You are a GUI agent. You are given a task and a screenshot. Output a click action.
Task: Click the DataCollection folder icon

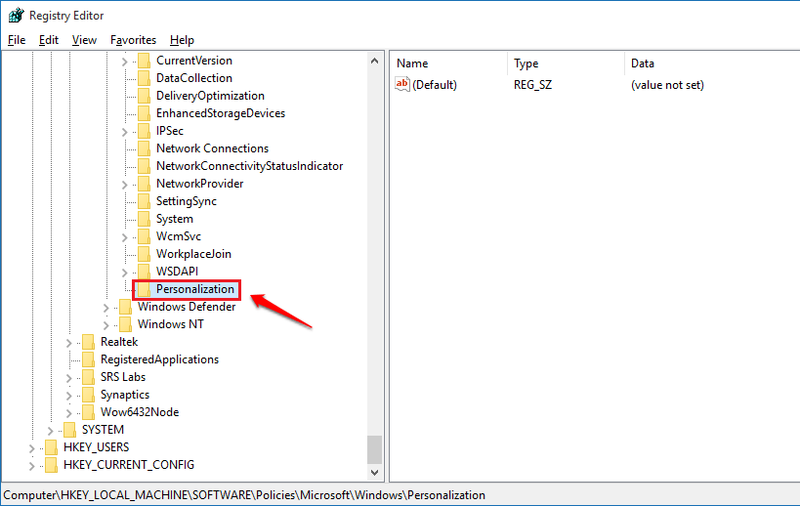(144, 78)
